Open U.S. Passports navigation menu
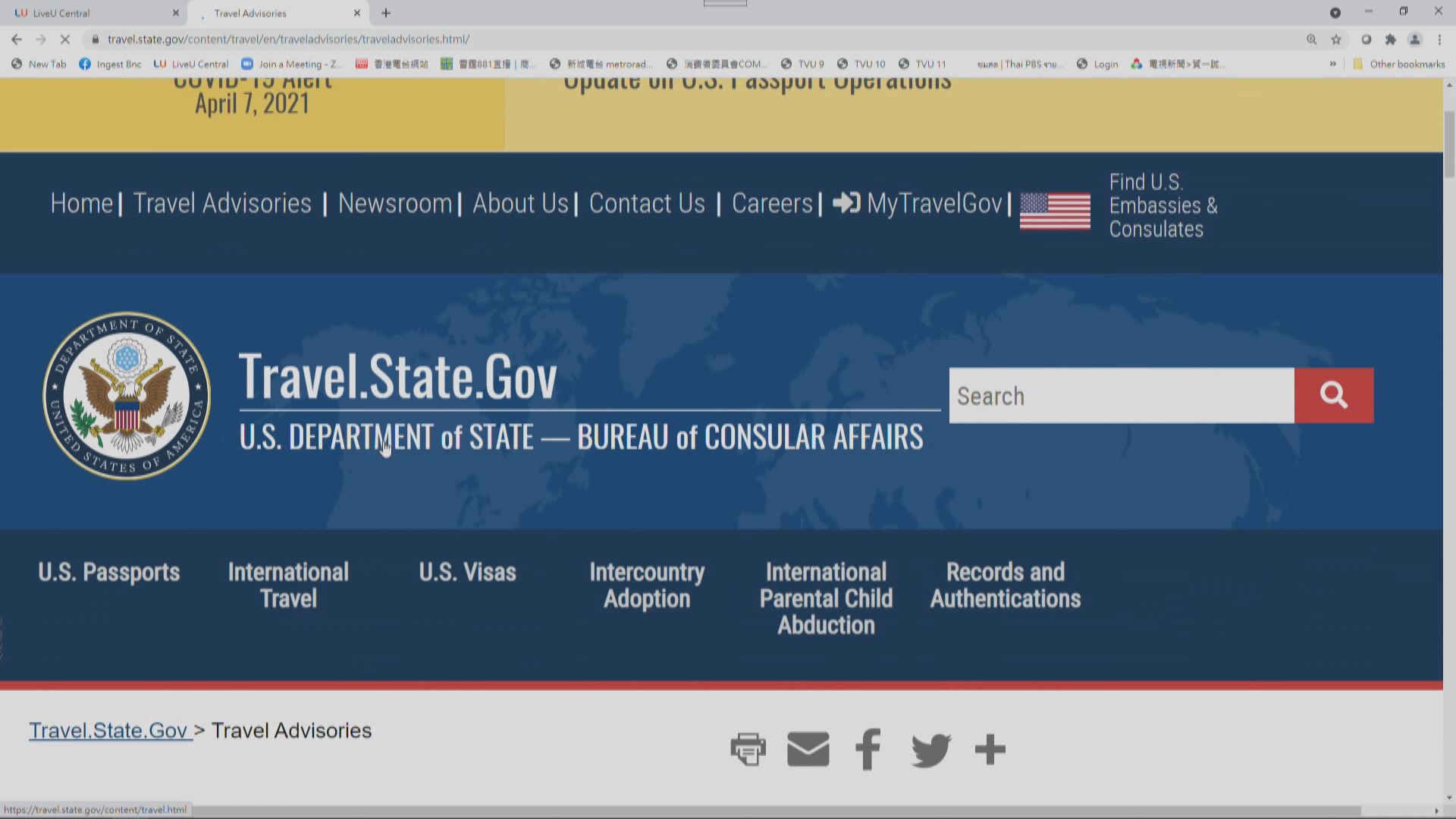This screenshot has width=1456, height=819. pyautogui.click(x=109, y=572)
